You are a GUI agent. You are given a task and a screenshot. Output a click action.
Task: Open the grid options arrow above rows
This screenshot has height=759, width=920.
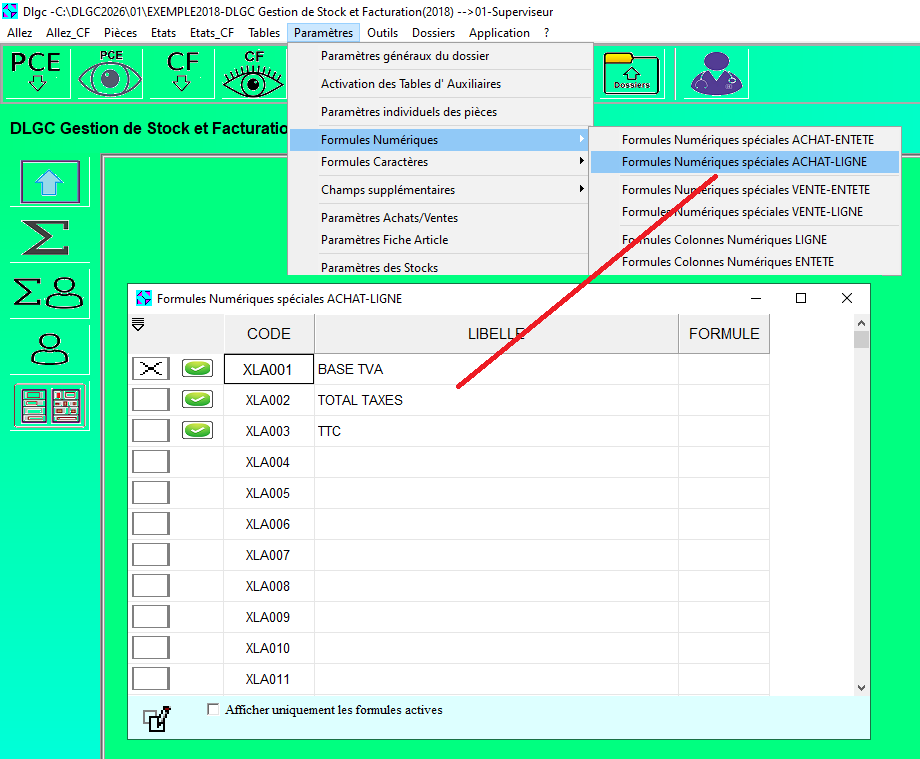point(138,324)
